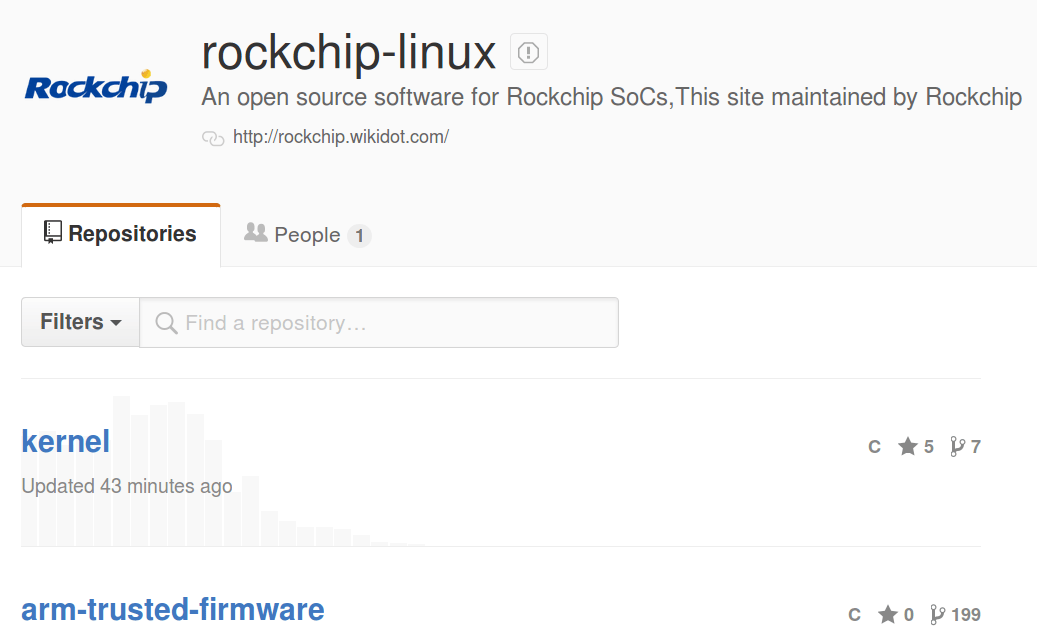Click the rockchip-linux organization title
This screenshot has height=637, width=1037.
click(x=349, y=52)
